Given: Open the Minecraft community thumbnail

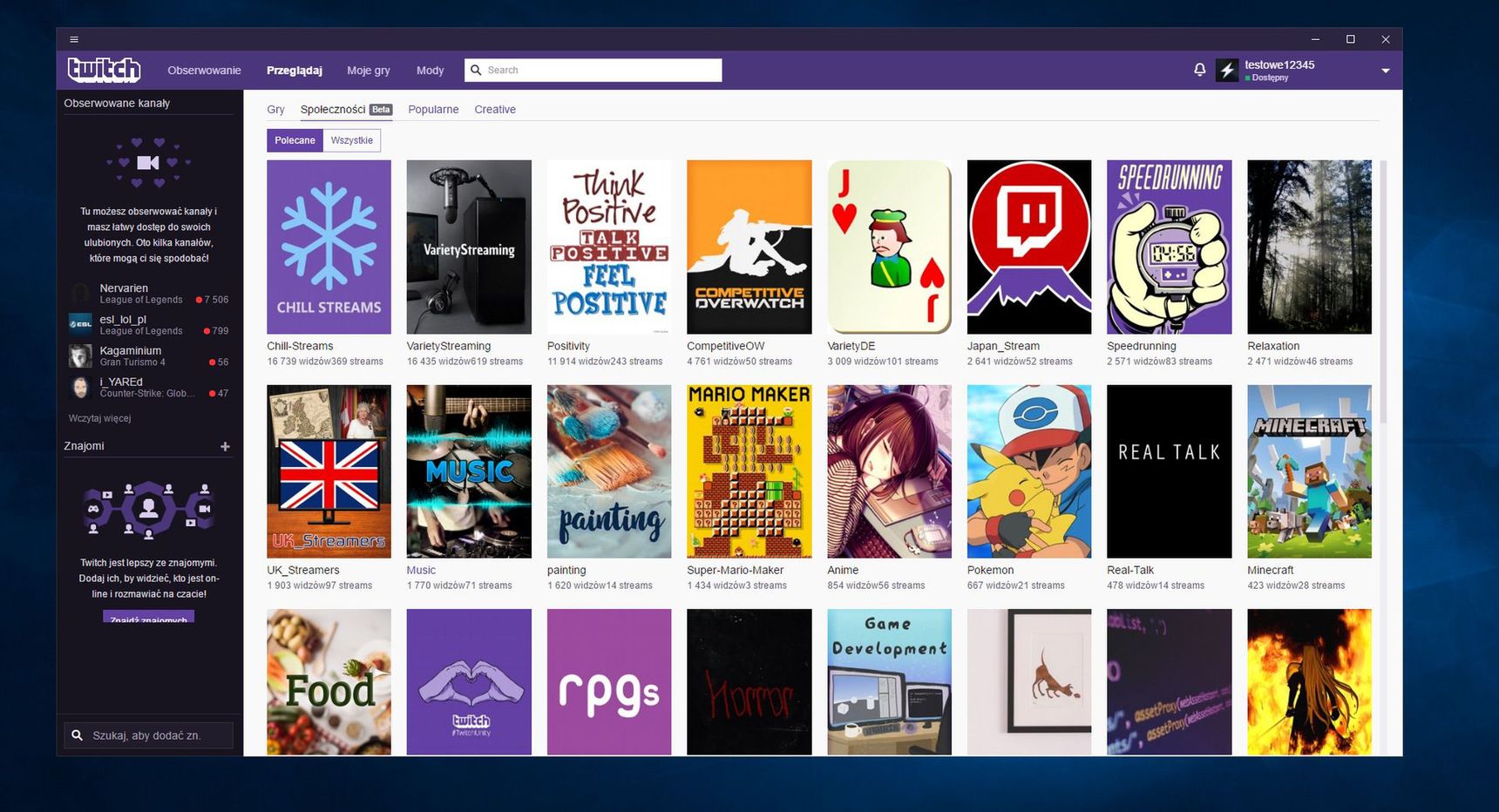Looking at the screenshot, I should 1310,471.
